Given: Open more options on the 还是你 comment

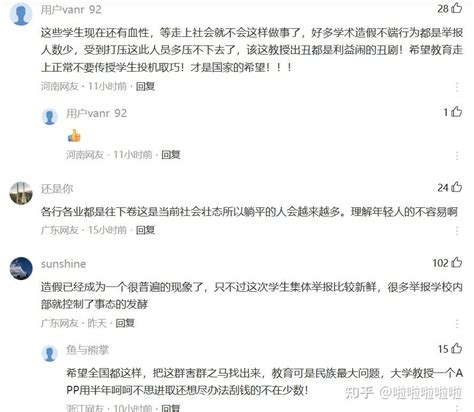Looking at the screenshot, I should click(x=457, y=231).
